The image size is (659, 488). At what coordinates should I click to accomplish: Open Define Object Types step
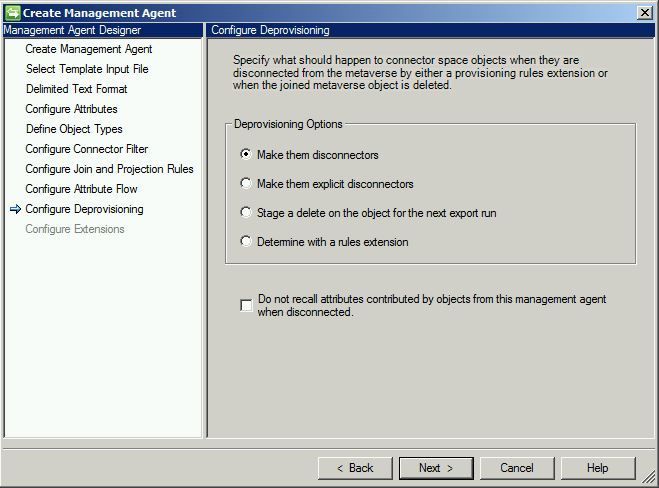[x=74, y=129]
